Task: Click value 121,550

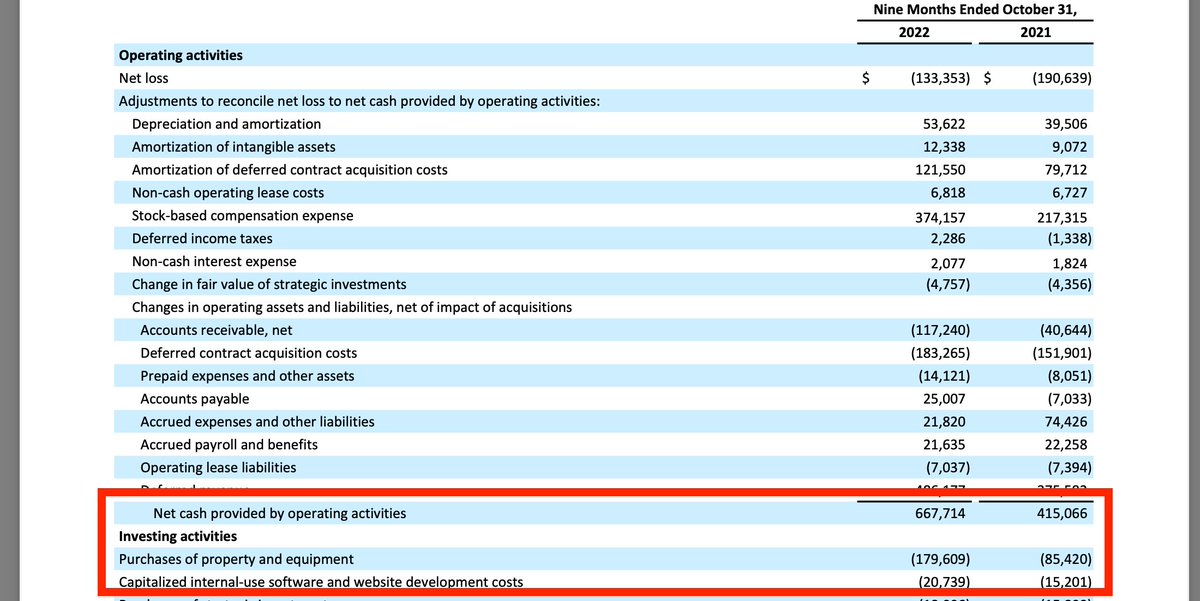Action: [940, 170]
